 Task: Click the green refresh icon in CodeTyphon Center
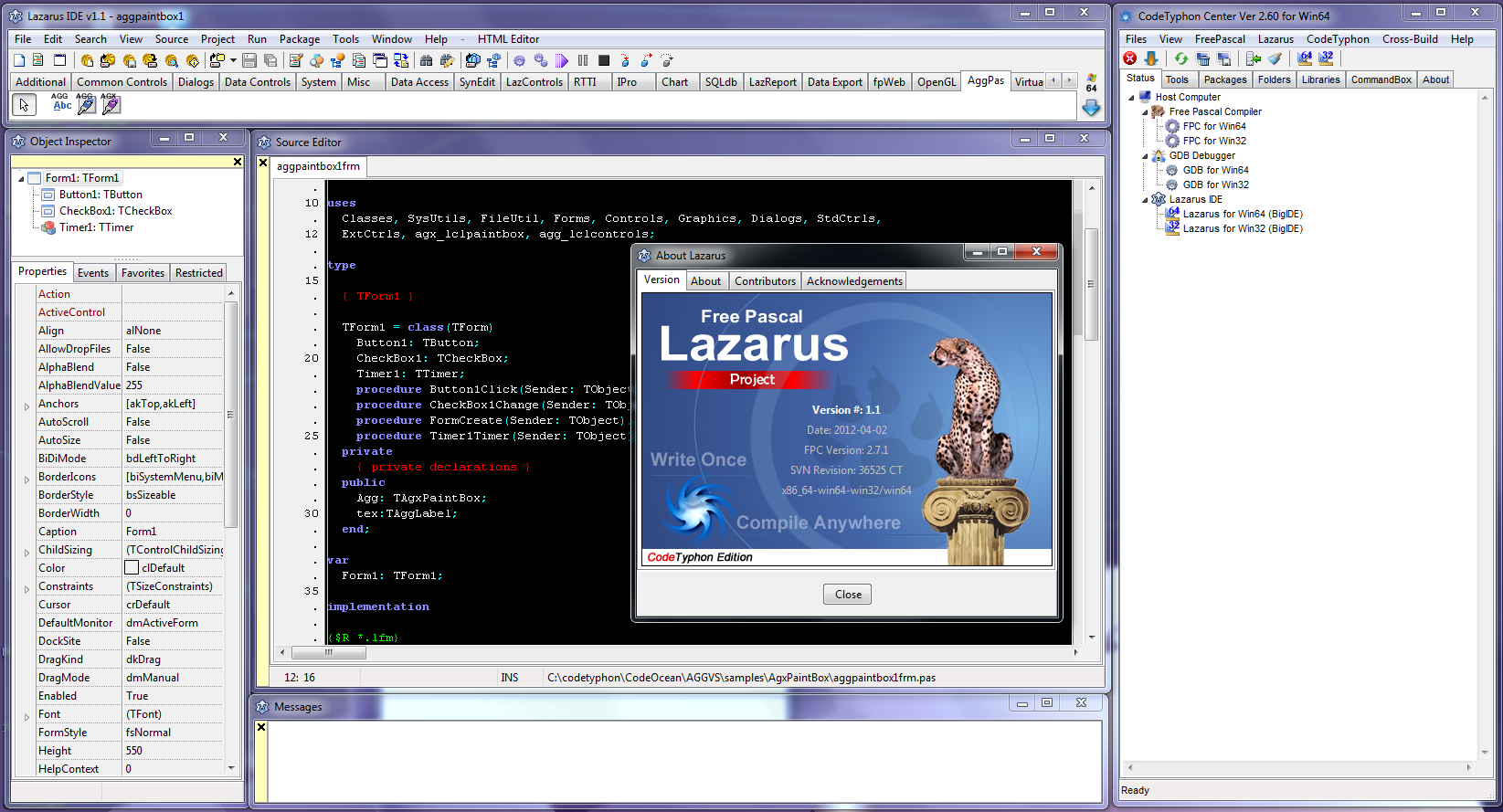click(x=1181, y=58)
